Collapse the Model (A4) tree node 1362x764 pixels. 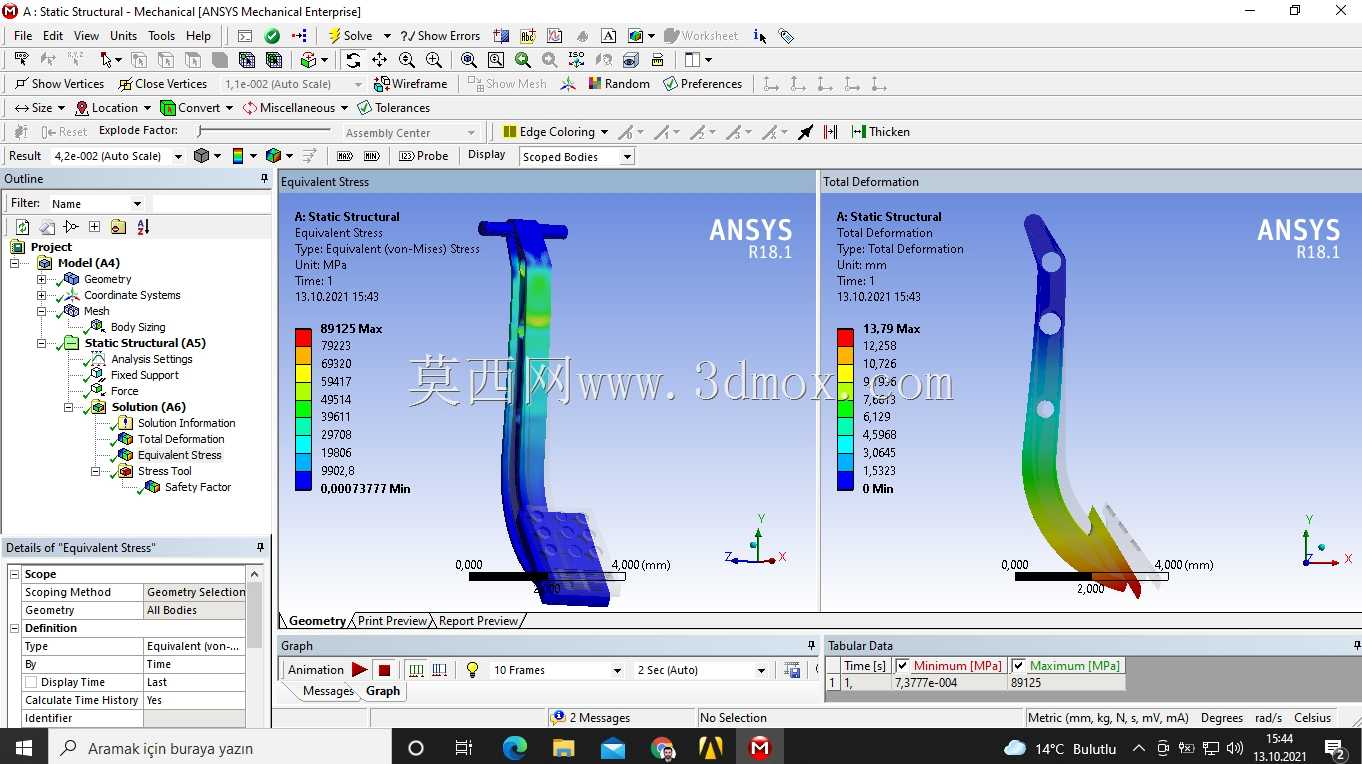pos(16,263)
